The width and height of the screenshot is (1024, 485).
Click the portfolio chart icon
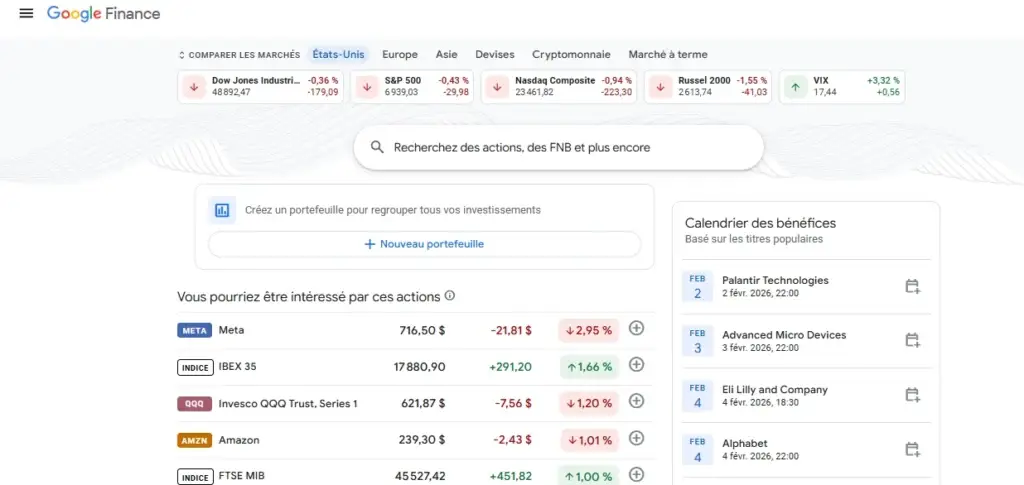pyautogui.click(x=222, y=210)
